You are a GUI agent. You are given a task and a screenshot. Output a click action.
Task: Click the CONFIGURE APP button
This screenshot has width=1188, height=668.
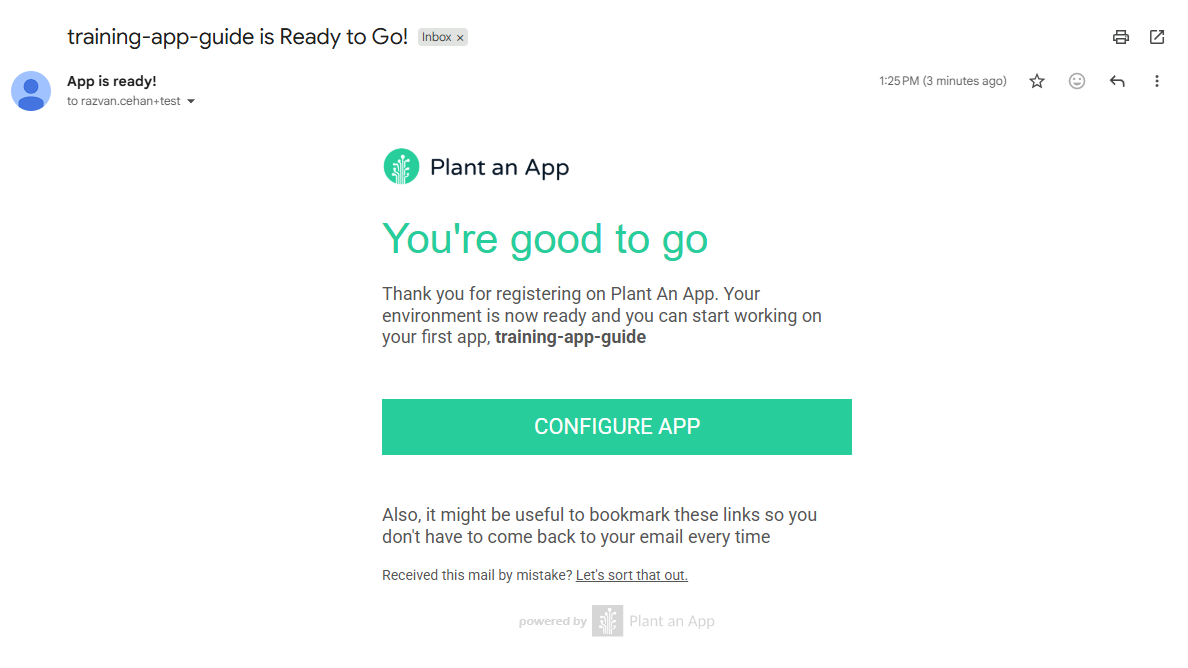[x=617, y=426]
